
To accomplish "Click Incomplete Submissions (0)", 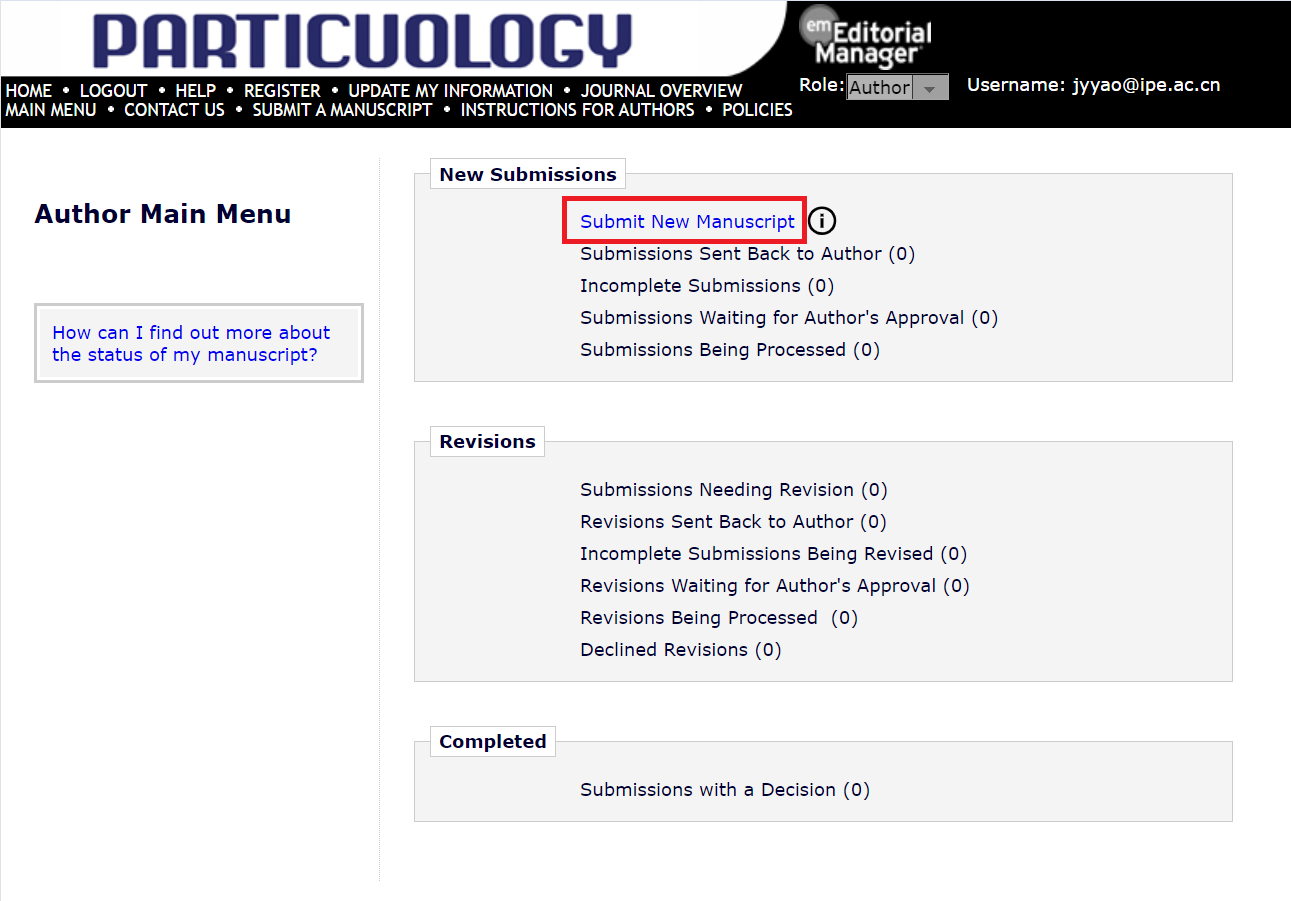I will click(x=706, y=286).
